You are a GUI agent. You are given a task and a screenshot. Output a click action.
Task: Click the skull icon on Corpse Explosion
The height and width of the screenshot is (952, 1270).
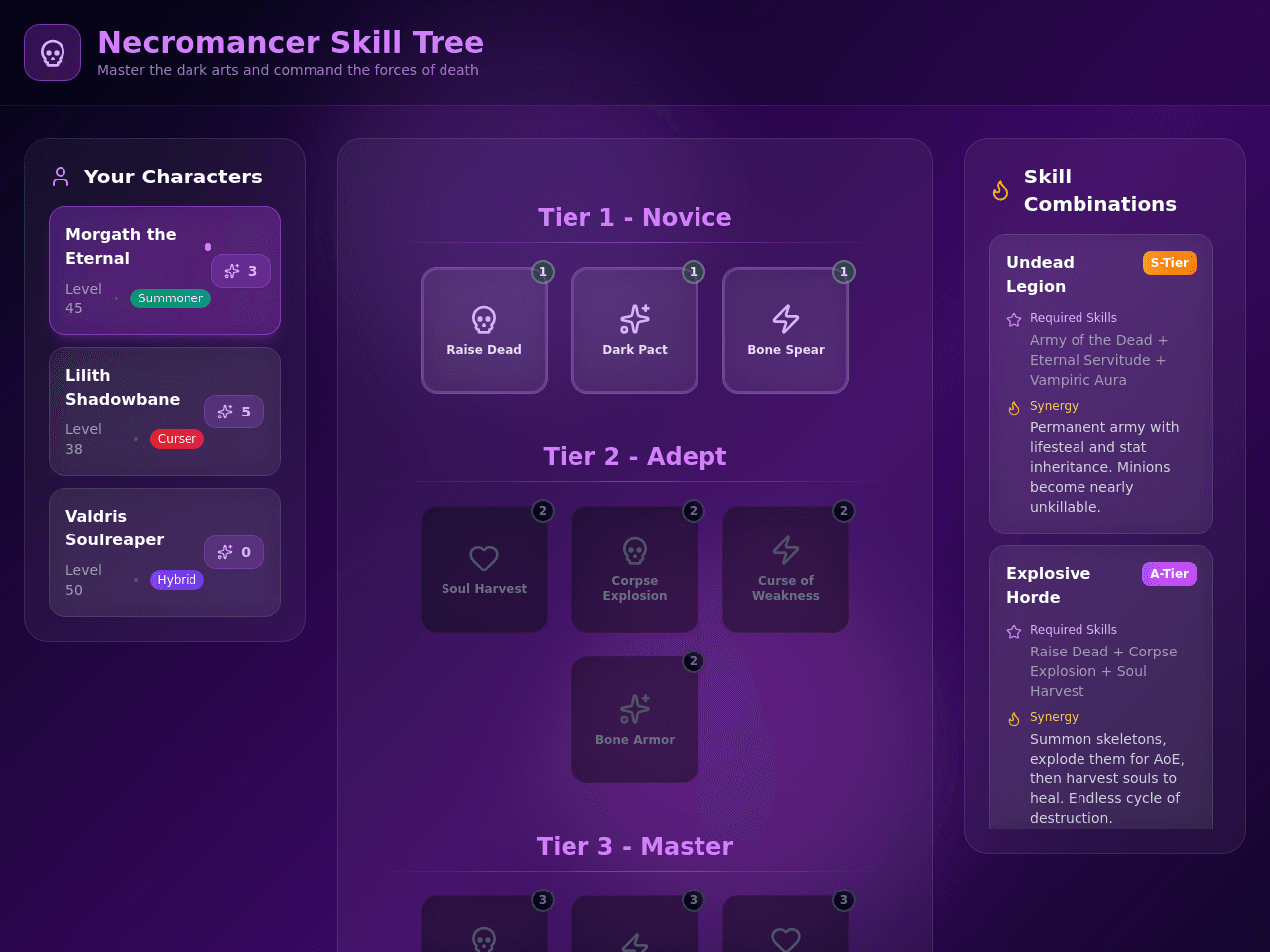click(x=635, y=550)
